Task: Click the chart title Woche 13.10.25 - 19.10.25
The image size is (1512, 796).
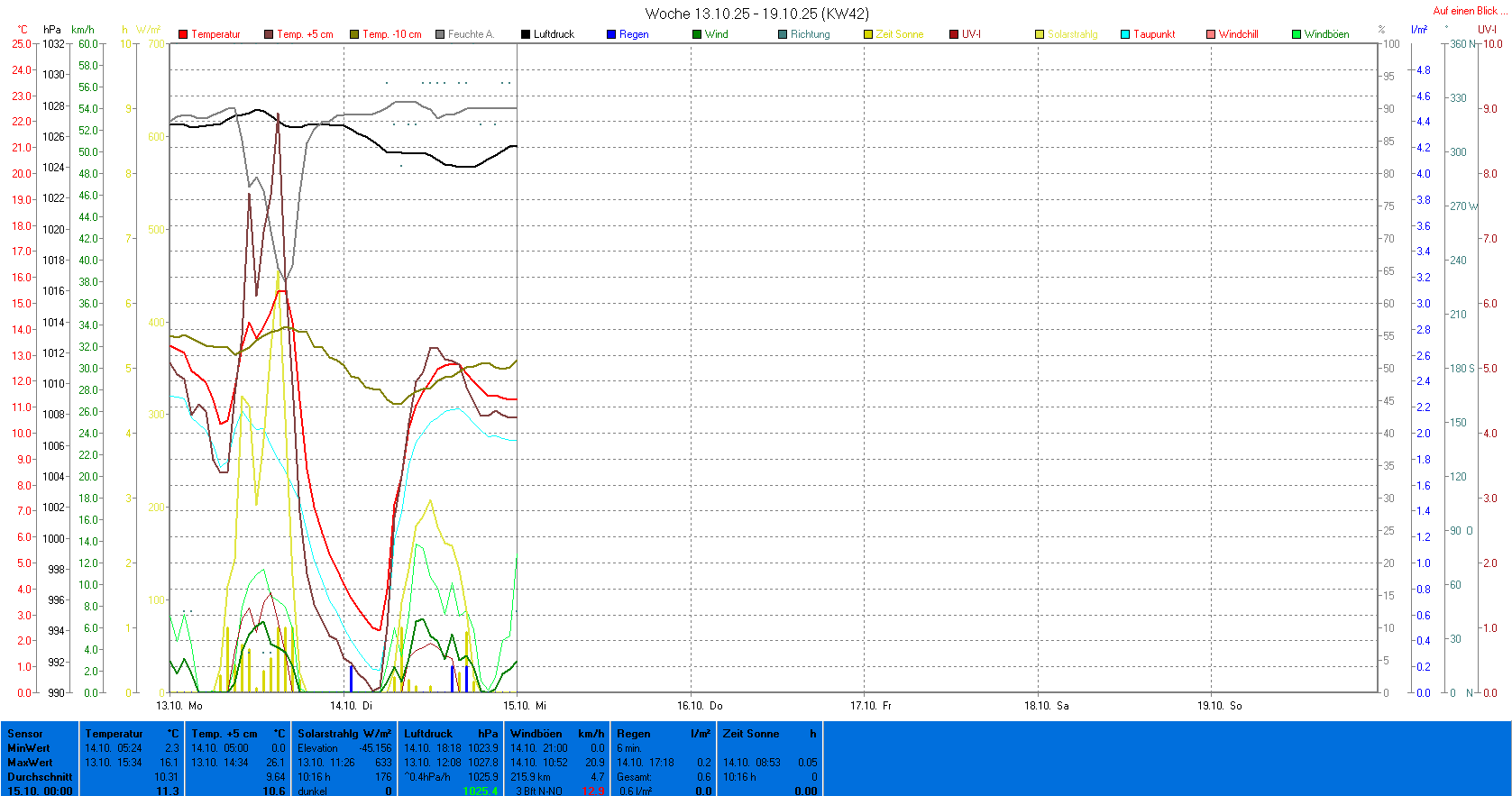Action: click(756, 14)
